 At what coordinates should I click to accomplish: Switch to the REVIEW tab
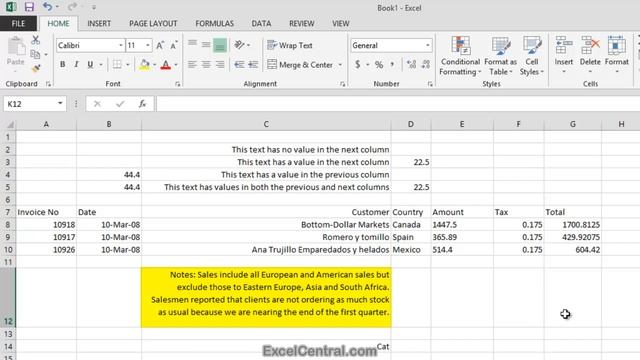(x=302, y=24)
